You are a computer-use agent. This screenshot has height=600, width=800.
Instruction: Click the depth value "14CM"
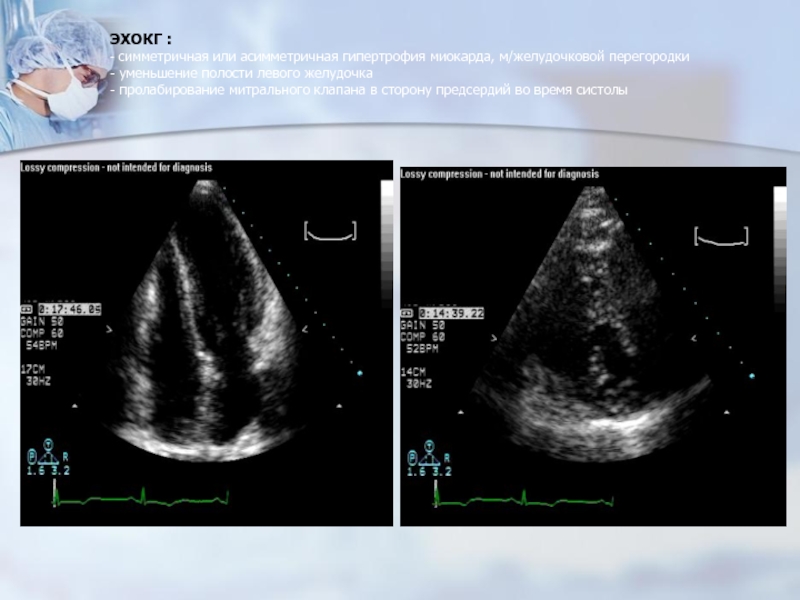[413, 372]
